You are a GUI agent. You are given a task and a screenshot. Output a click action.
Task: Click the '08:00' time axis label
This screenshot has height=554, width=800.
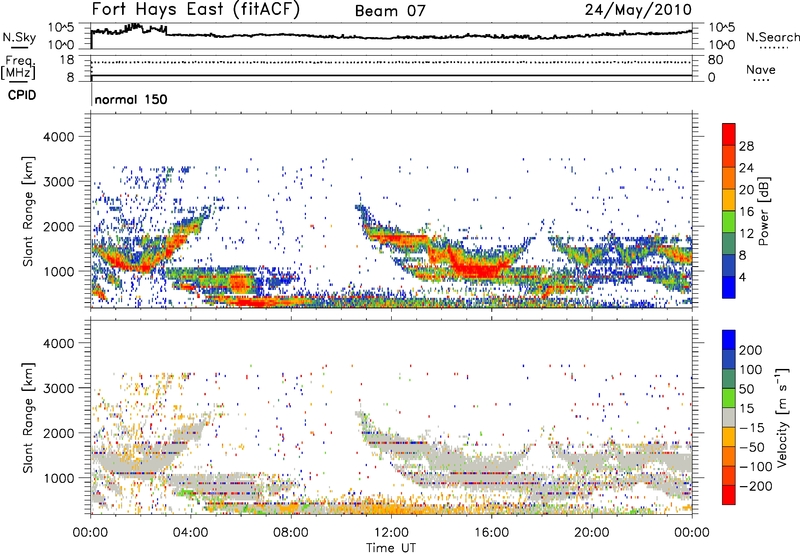pos(290,533)
